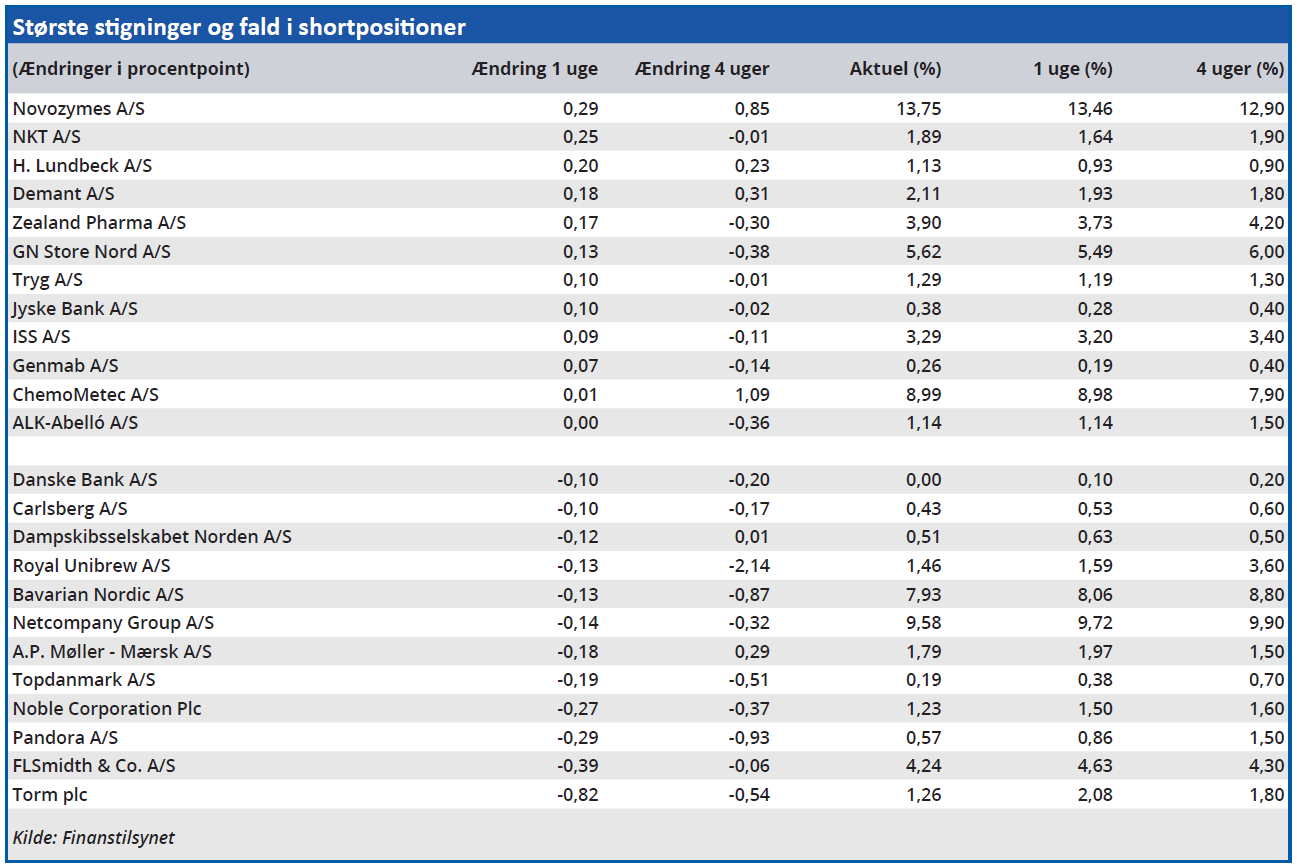This screenshot has height=867, width=1297.
Task: Click the ChemoMetec A/S company name
Action: (85, 394)
